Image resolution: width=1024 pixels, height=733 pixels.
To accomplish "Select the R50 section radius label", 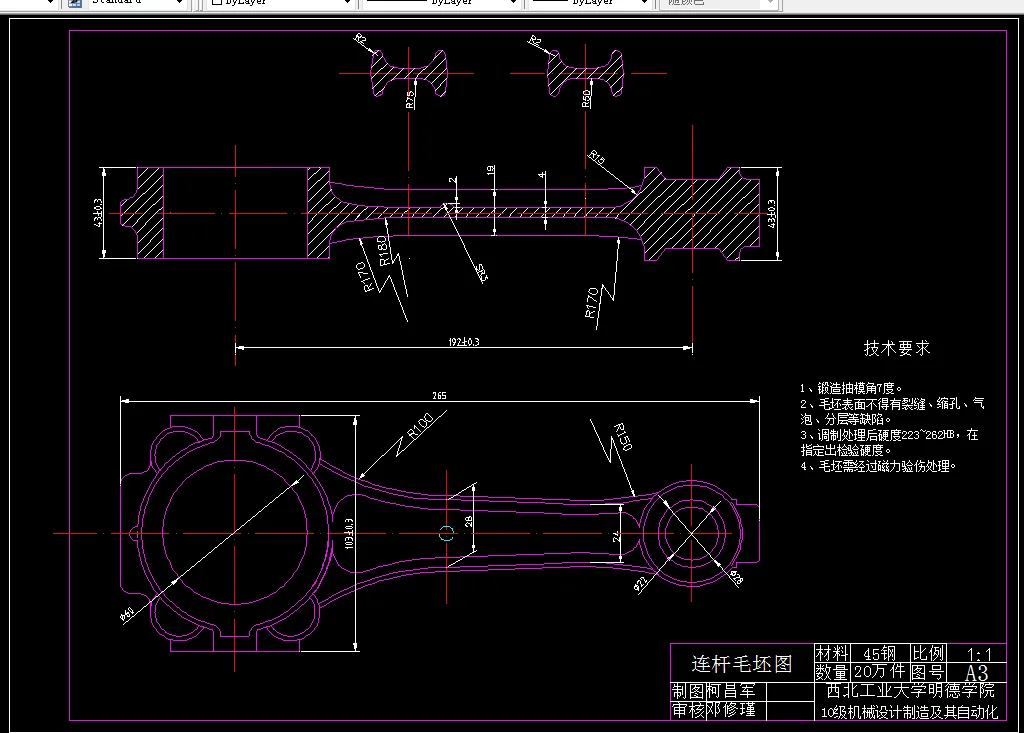I will (586, 99).
